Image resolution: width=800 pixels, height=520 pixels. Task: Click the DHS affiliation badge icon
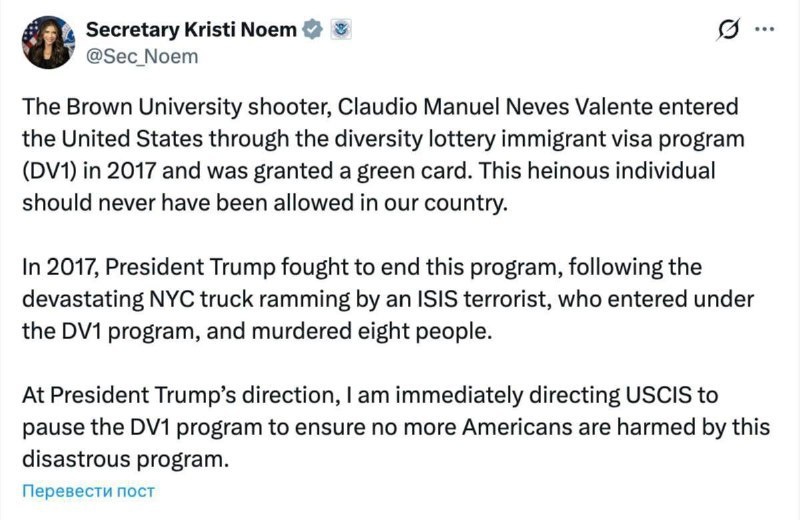click(x=340, y=30)
